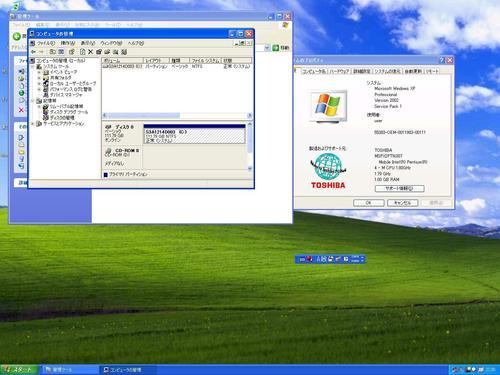Click the Support Information (サポート情報) button
The height and width of the screenshot is (375, 500).
(399, 189)
